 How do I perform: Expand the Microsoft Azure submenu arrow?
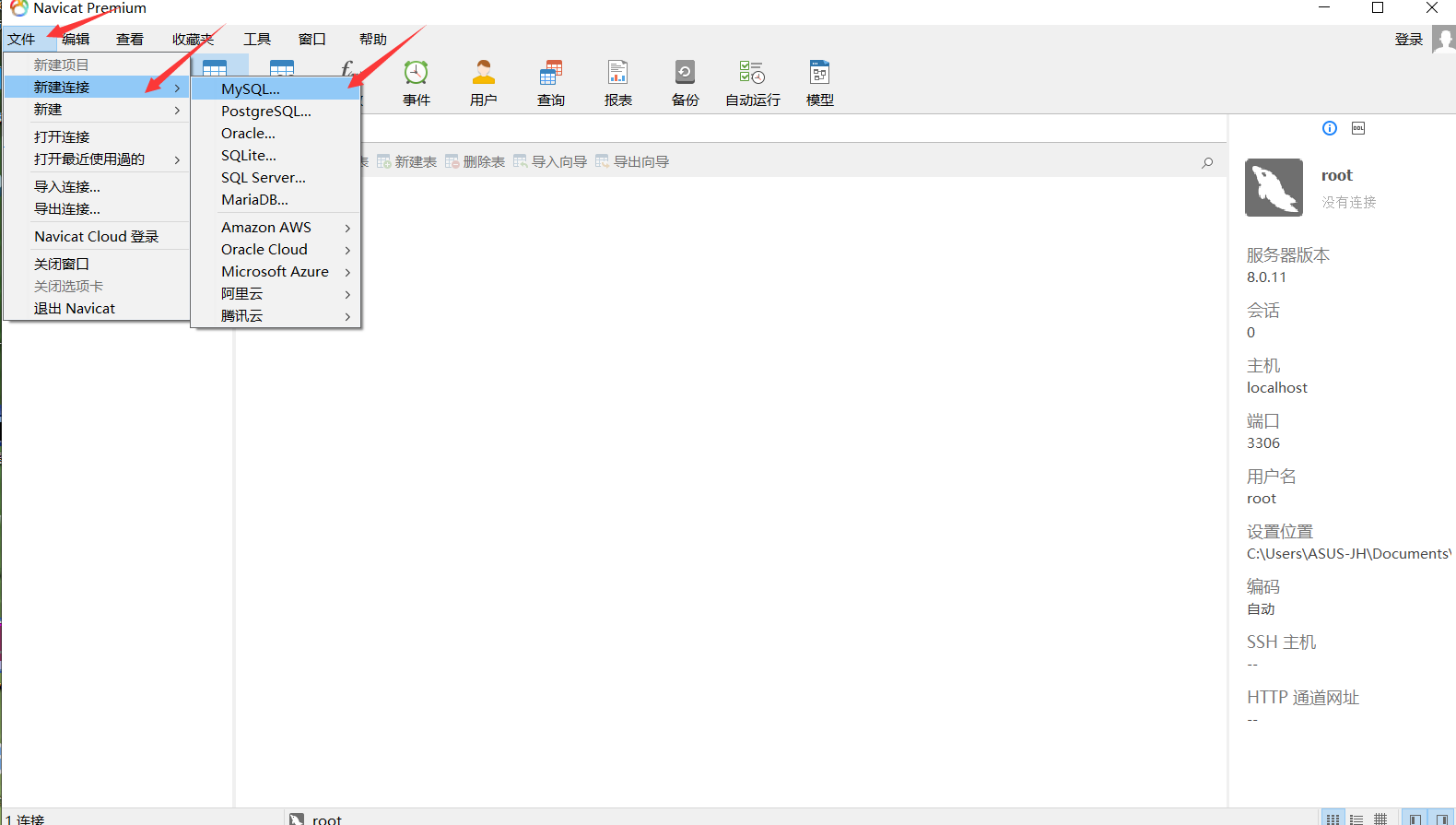click(x=347, y=272)
